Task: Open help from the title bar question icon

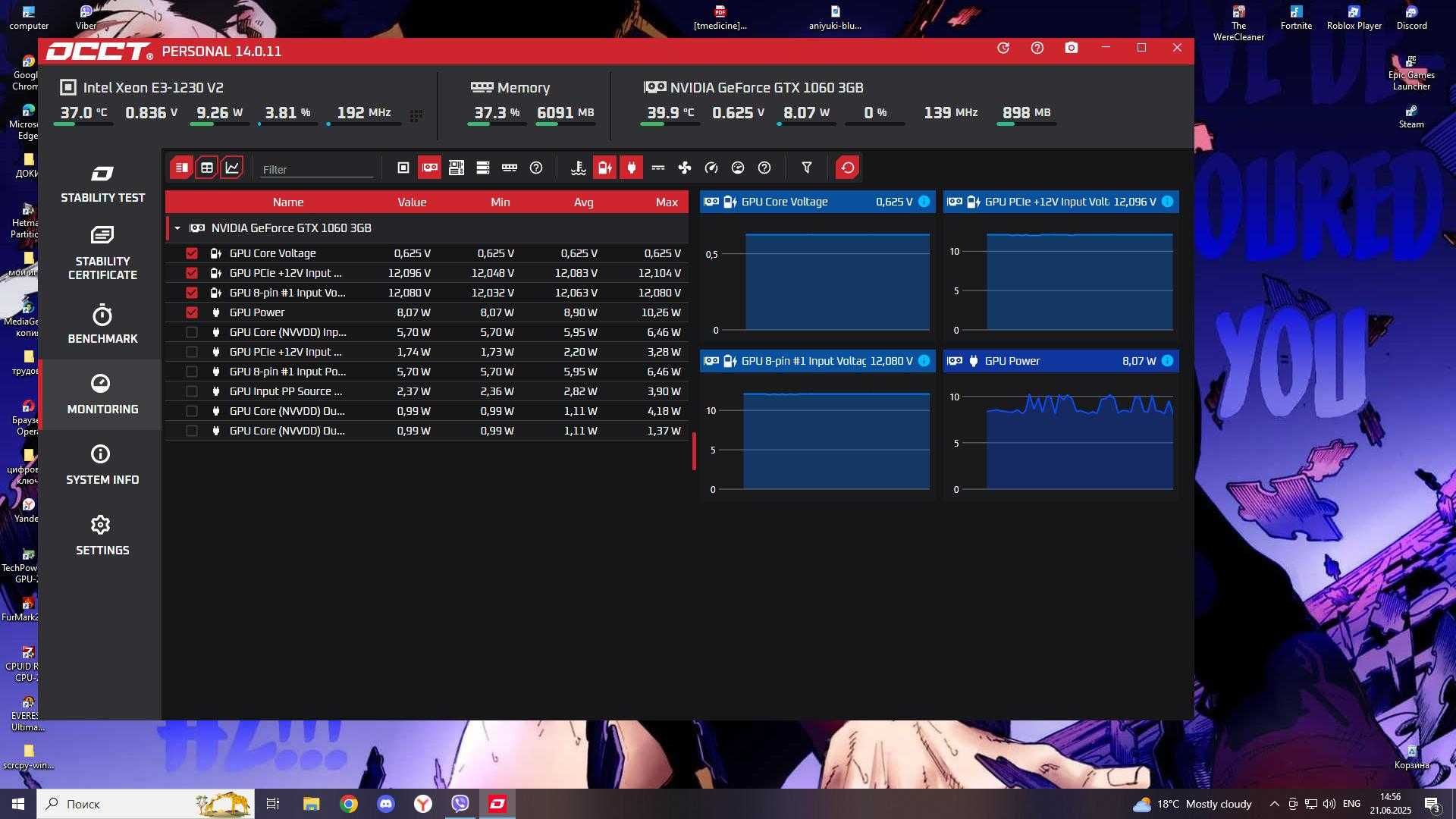Action: (1037, 48)
